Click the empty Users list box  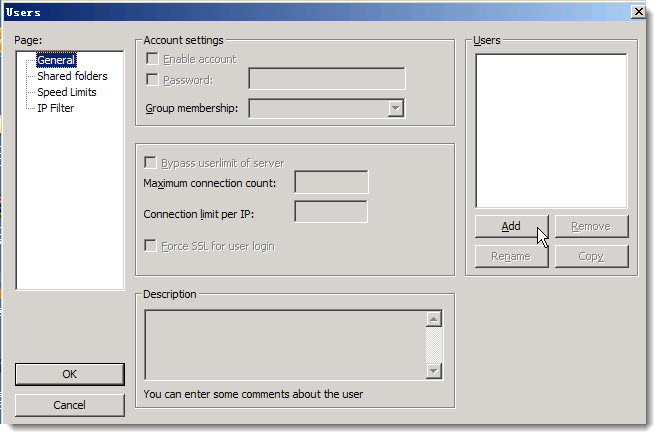551,131
